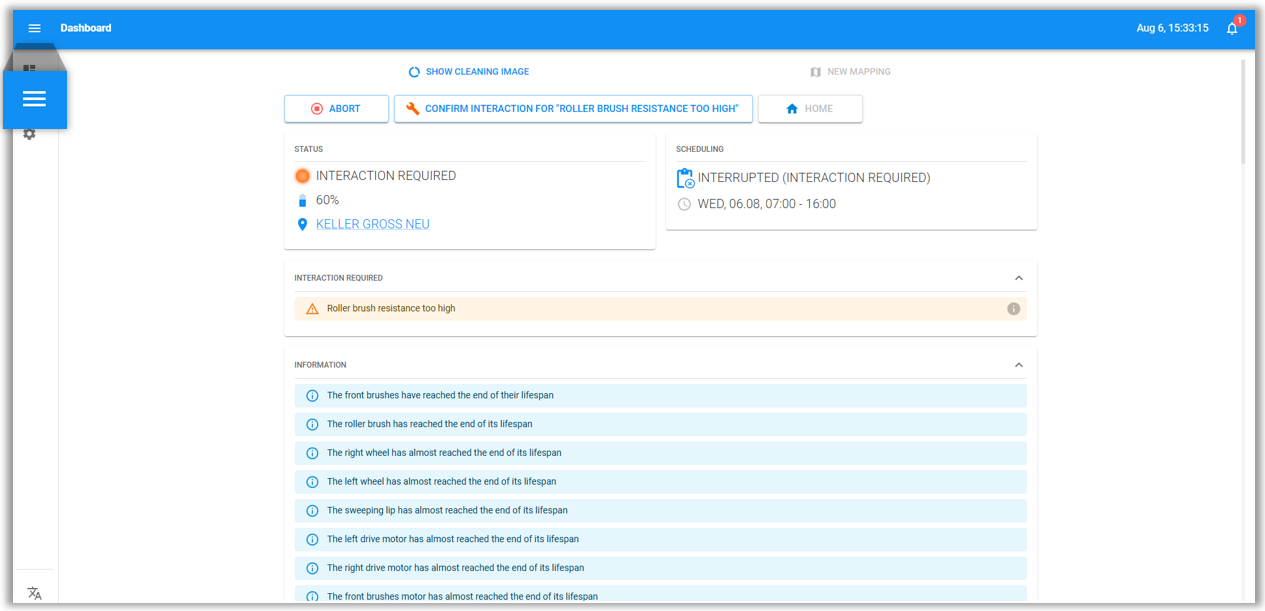This screenshot has width=1265, height=611.
Task: Click the interrupted schedule clipboard icon
Action: [x=685, y=178]
